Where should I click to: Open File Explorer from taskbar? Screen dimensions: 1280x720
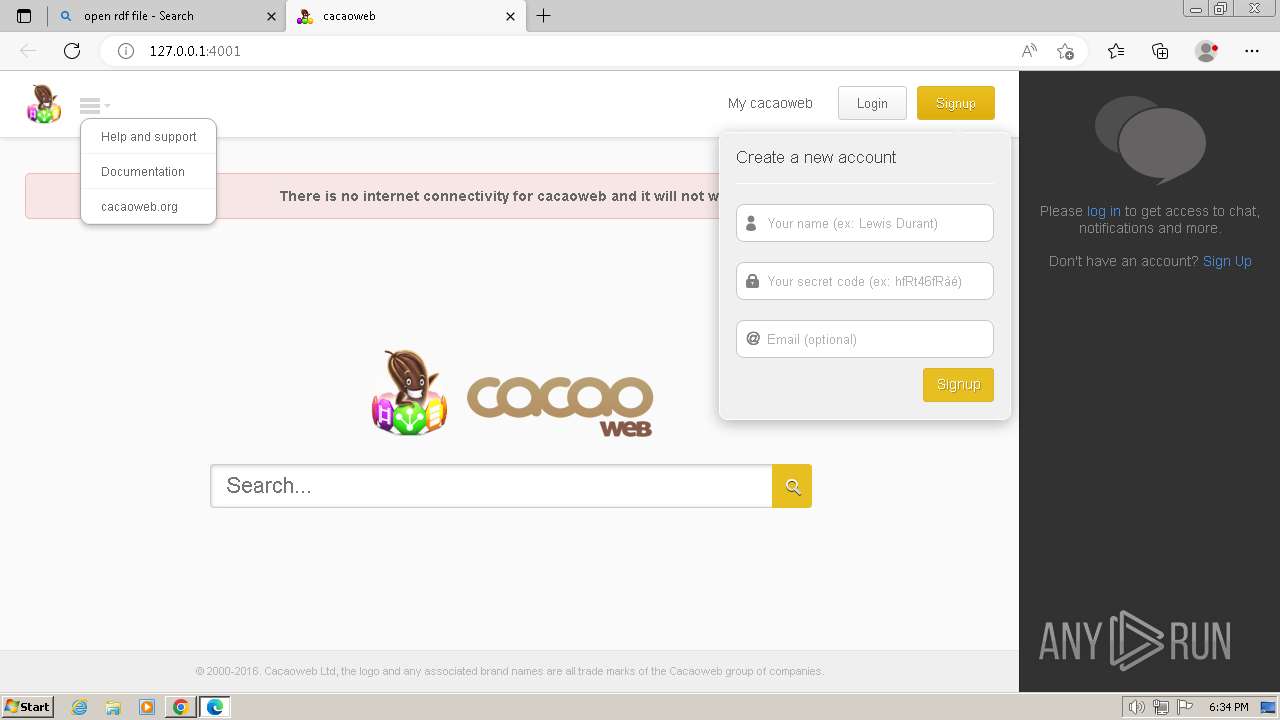pos(113,707)
